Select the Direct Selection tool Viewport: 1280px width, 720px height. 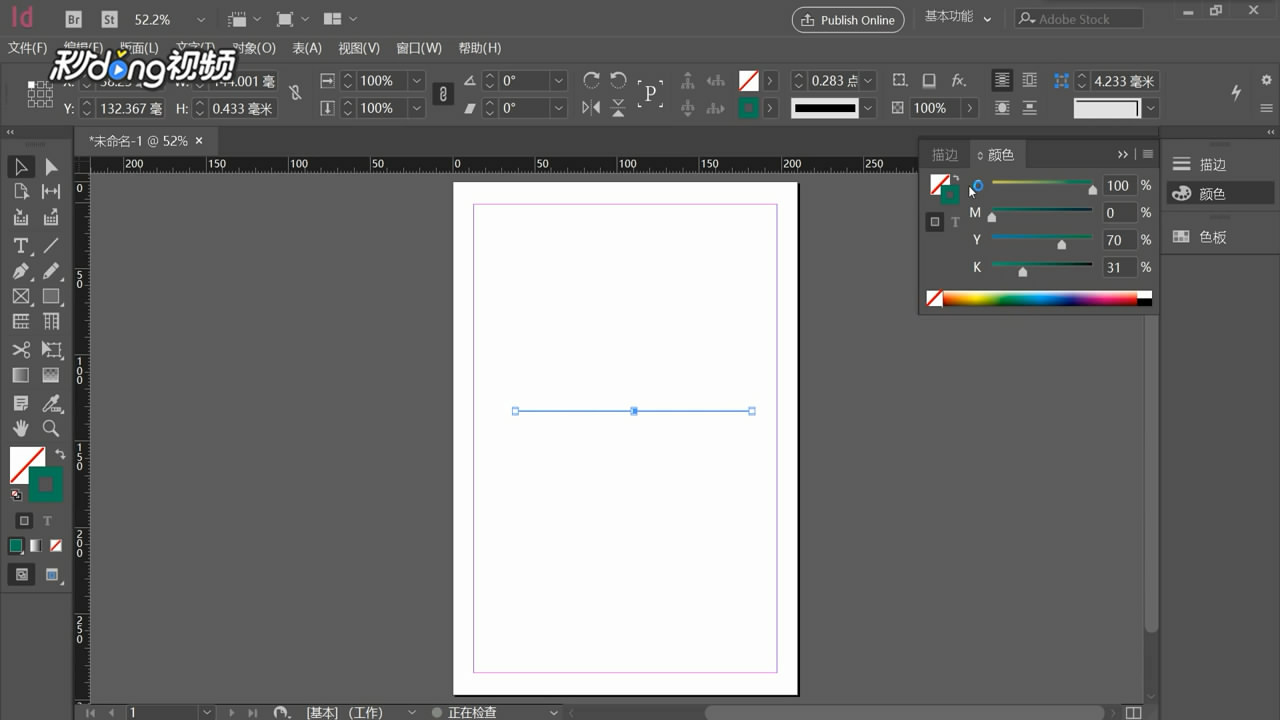pos(51,167)
